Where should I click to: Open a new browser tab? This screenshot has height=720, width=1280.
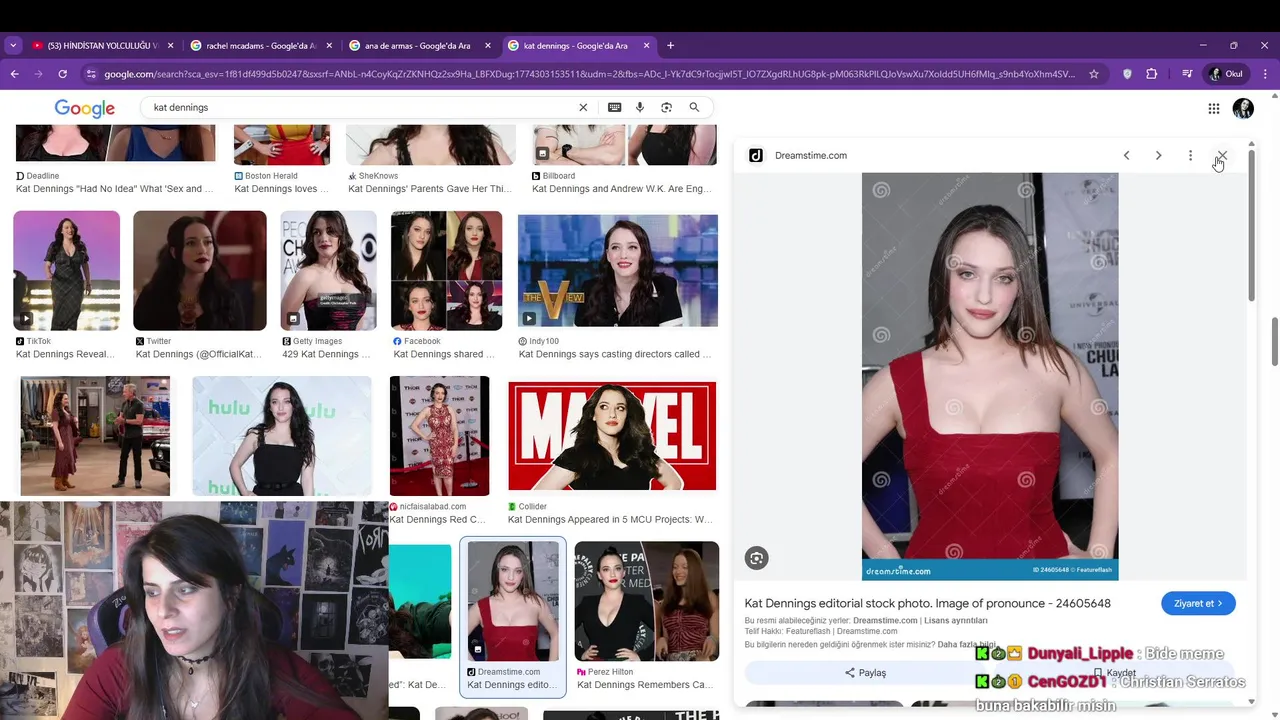[x=670, y=45]
